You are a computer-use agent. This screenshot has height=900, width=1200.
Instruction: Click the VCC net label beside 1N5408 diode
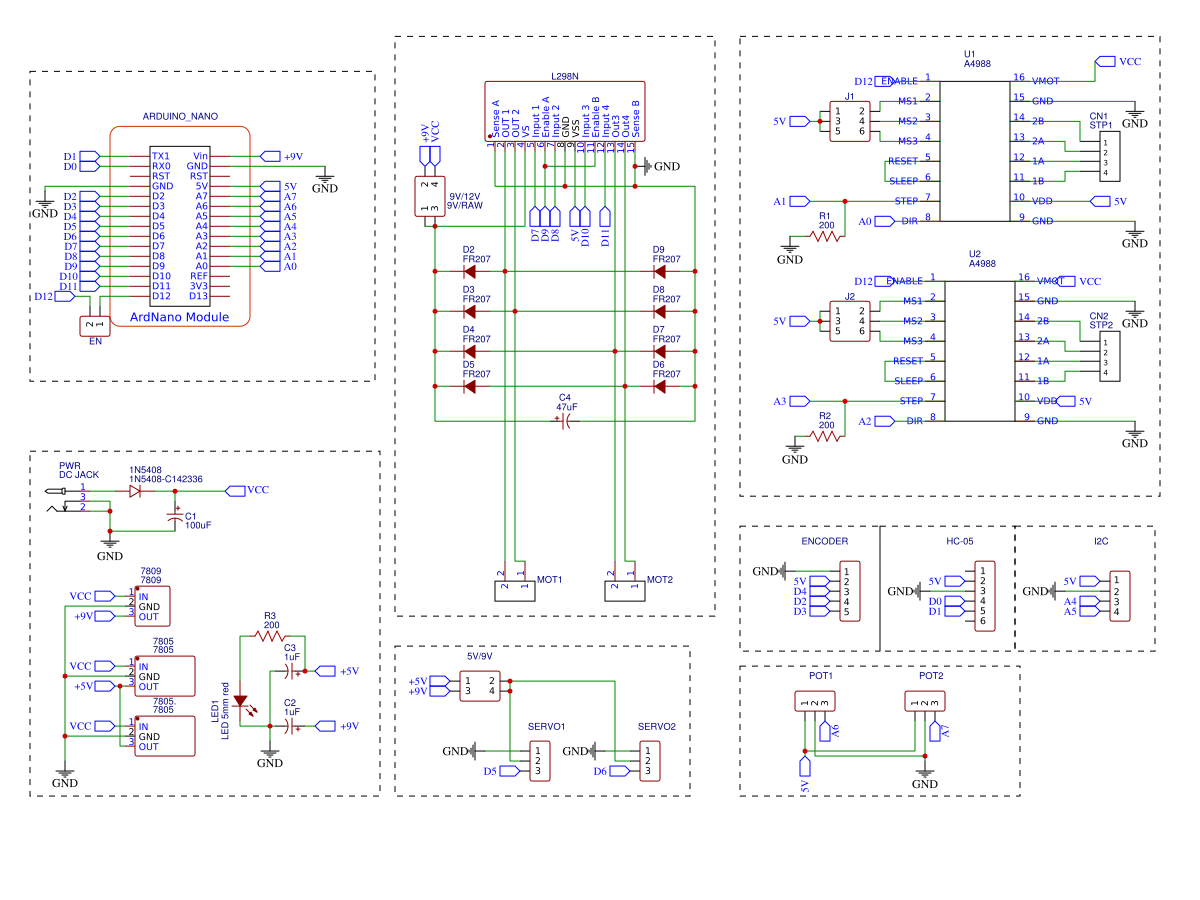click(247, 490)
